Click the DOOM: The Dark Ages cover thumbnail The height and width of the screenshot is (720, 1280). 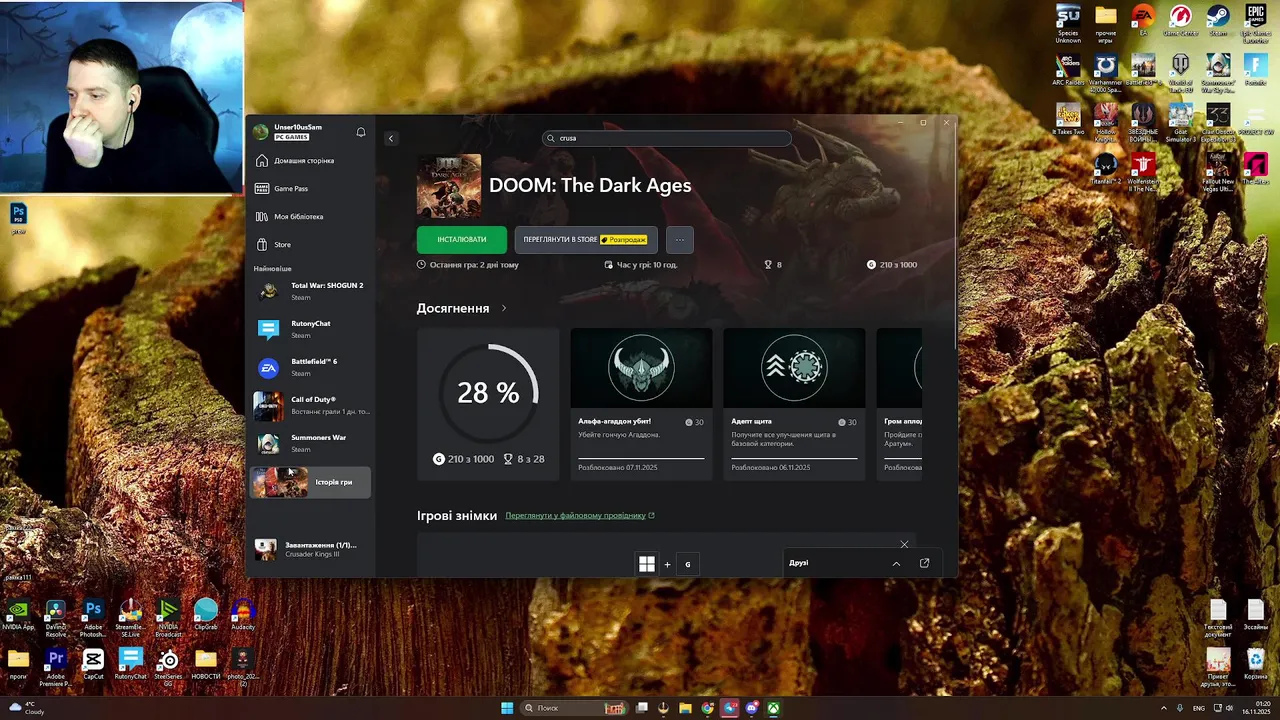(x=449, y=186)
